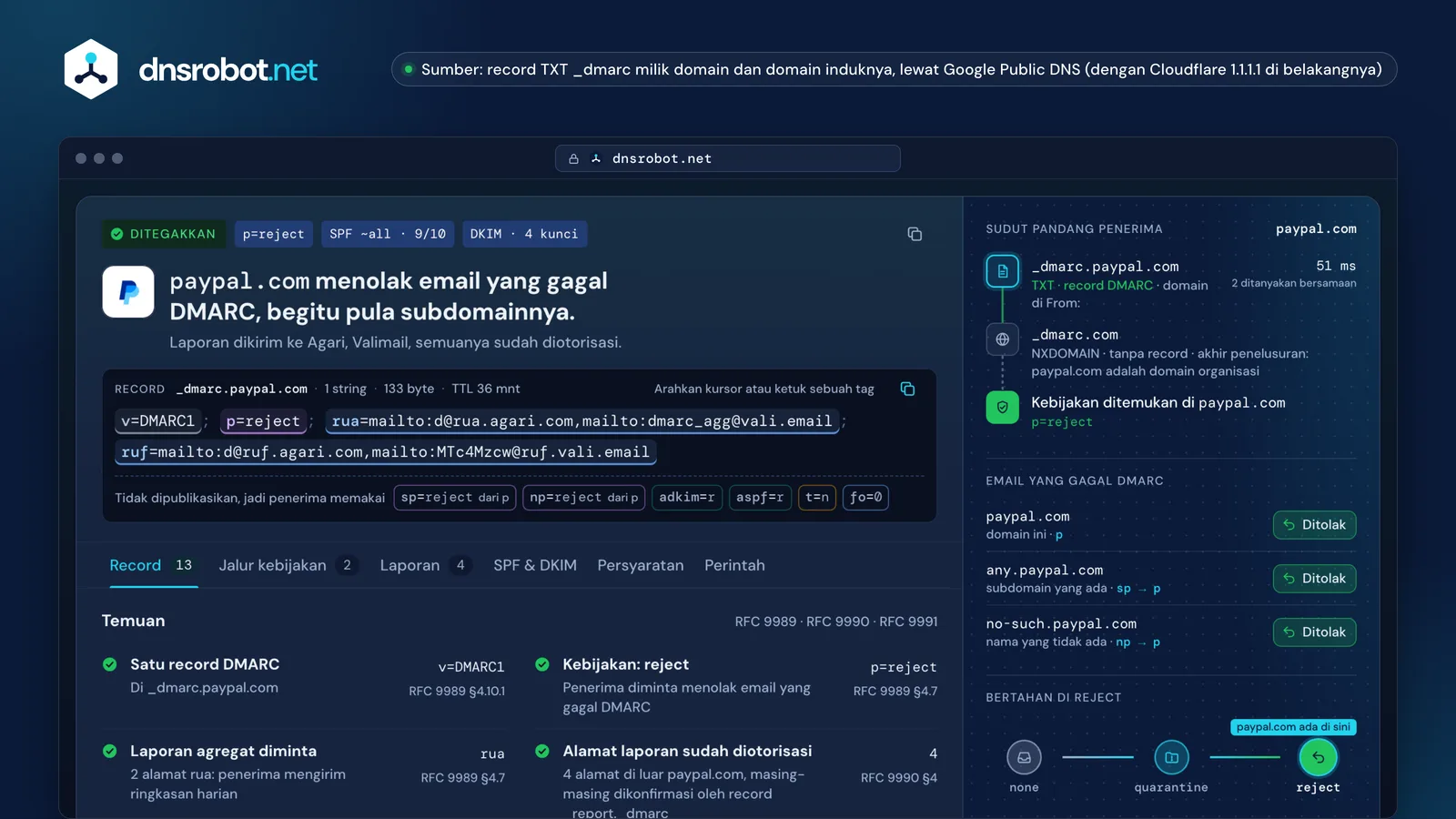
Task: Click the dnsrobot.net address bar
Action: [728, 158]
